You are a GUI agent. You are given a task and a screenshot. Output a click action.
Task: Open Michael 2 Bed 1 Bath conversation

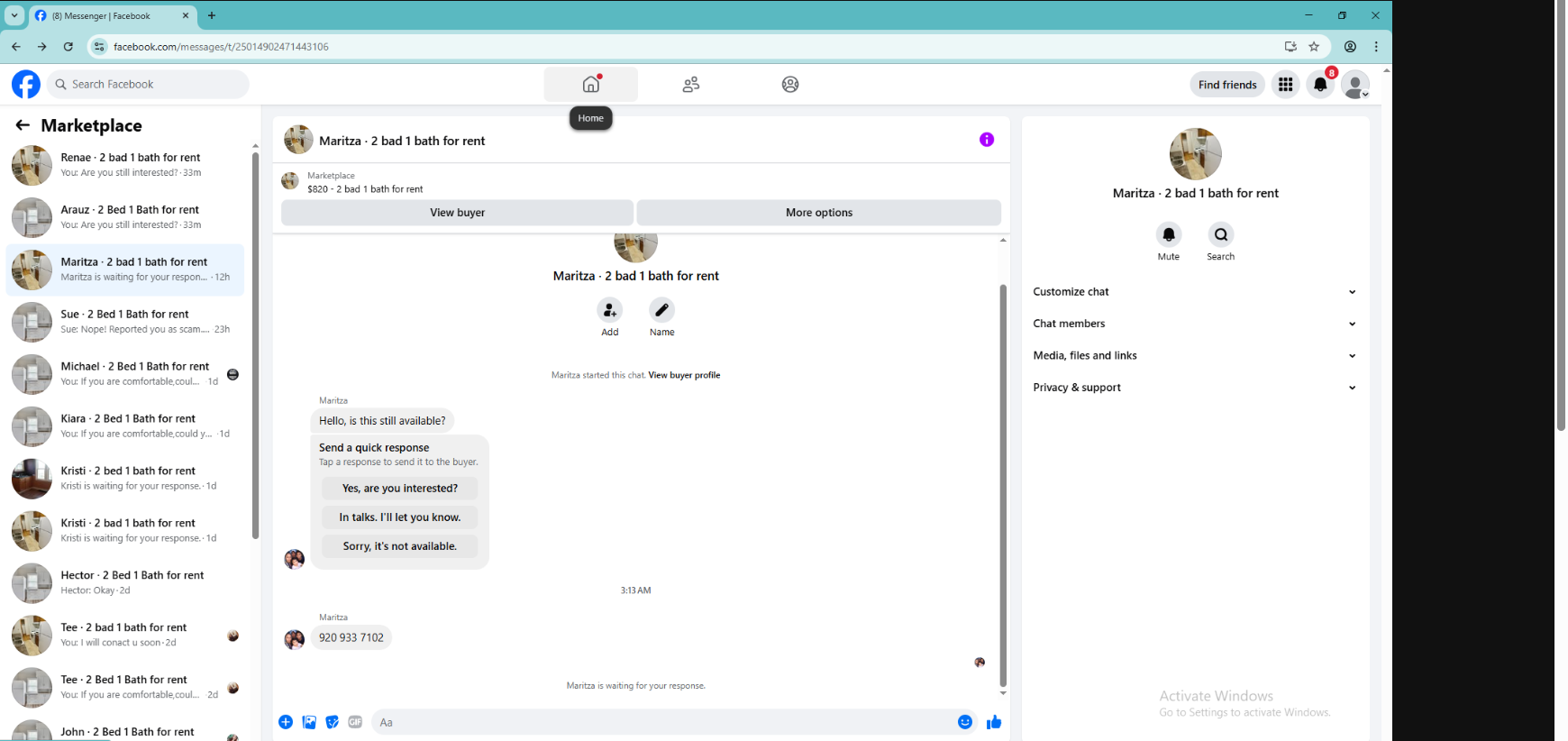pyautogui.click(x=125, y=374)
